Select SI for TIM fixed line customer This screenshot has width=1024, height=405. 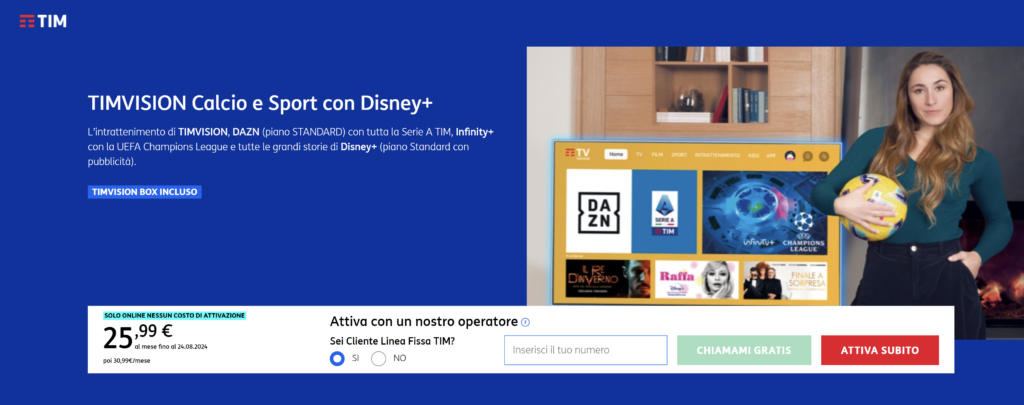[337, 358]
